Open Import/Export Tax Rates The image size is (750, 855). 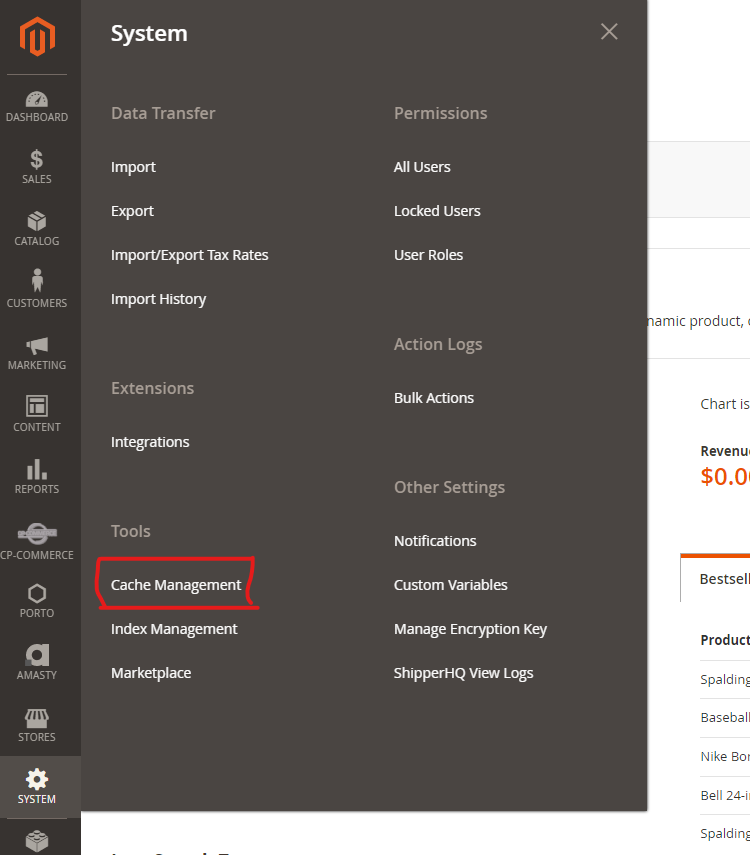189,255
